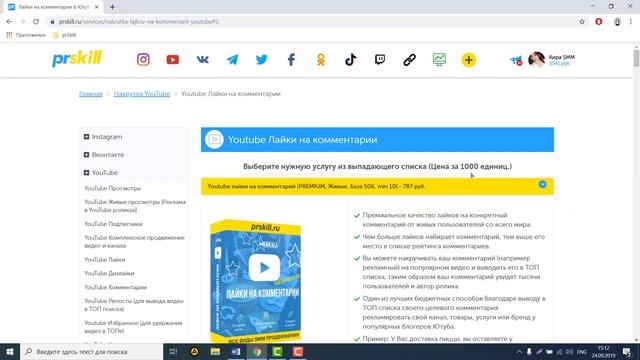Click the yellow plus icon in header
Screen dimensions: 640x360
click(x=469, y=60)
